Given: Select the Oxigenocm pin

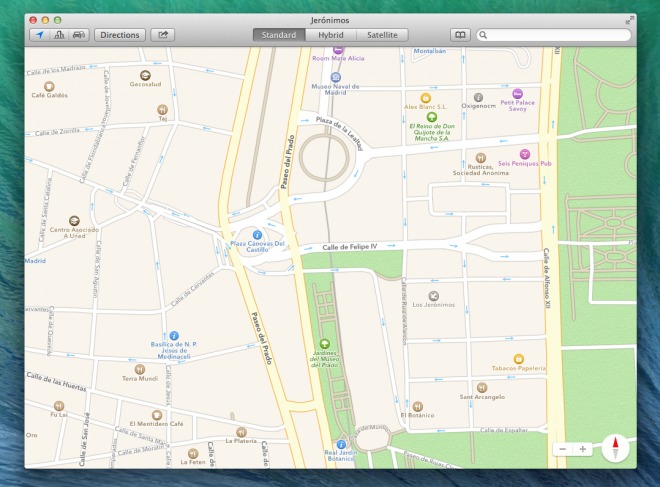Looking at the screenshot, I should click(478, 98).
